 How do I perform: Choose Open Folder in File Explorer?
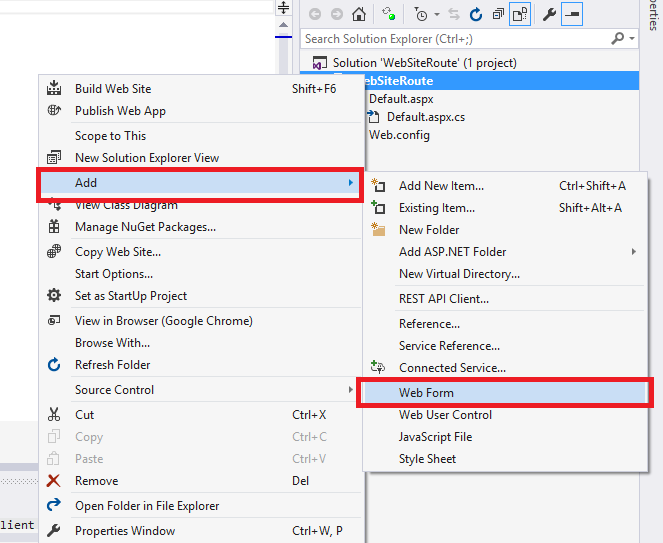(x=200, y=506)
